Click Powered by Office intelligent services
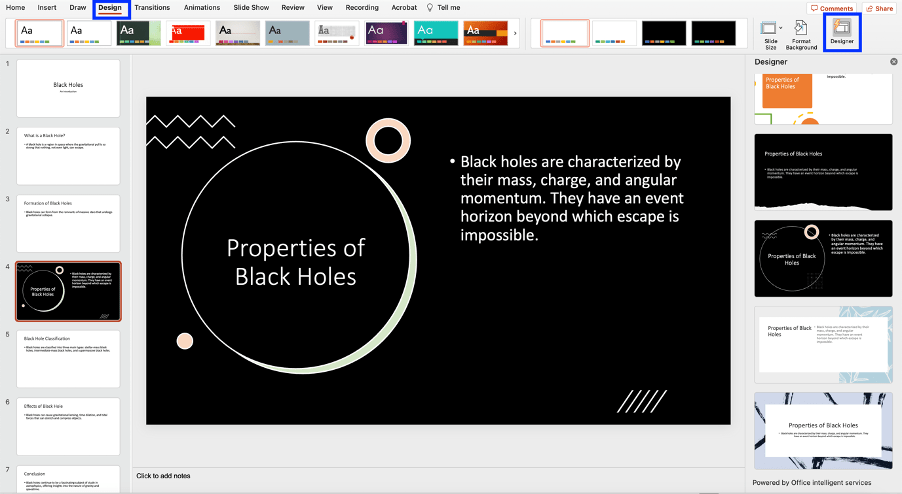Image resolution: width=902 pixels, height=494 pixels. pyautogui.click(x=812, y=482)
